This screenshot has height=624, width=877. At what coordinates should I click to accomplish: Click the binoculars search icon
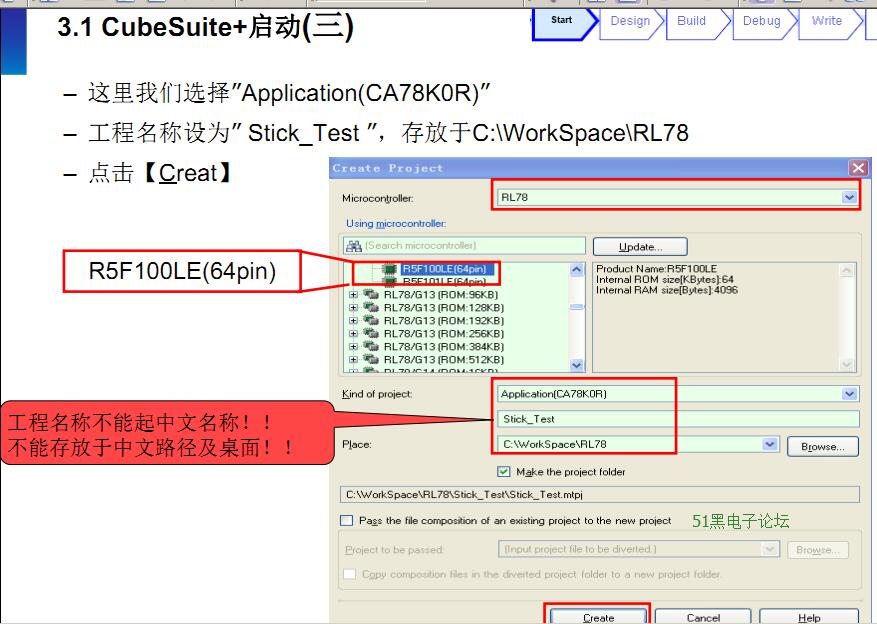click(x=353, y=246)
